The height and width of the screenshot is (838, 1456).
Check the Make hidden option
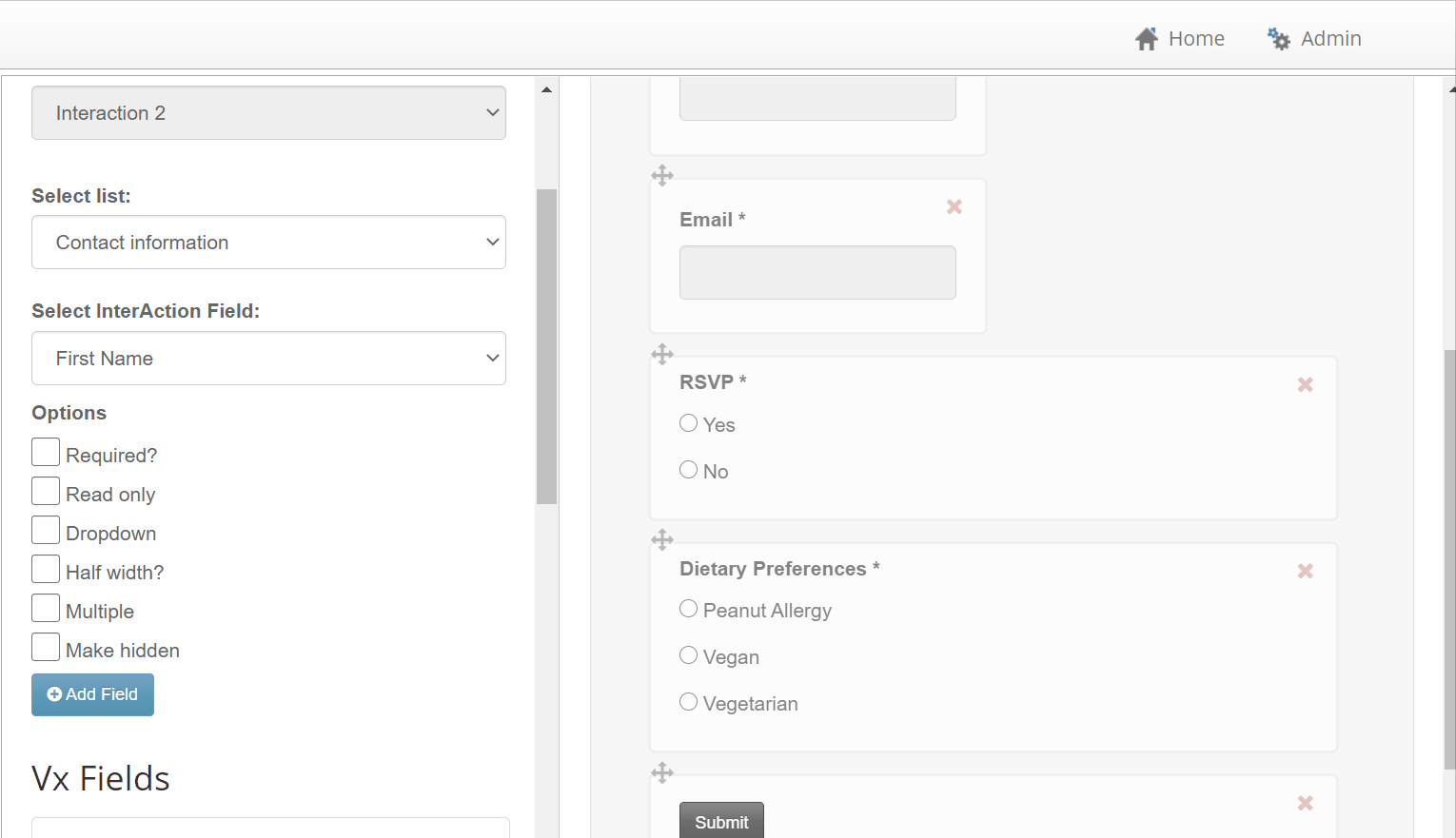pyautogui.click(x=46, y=647)
